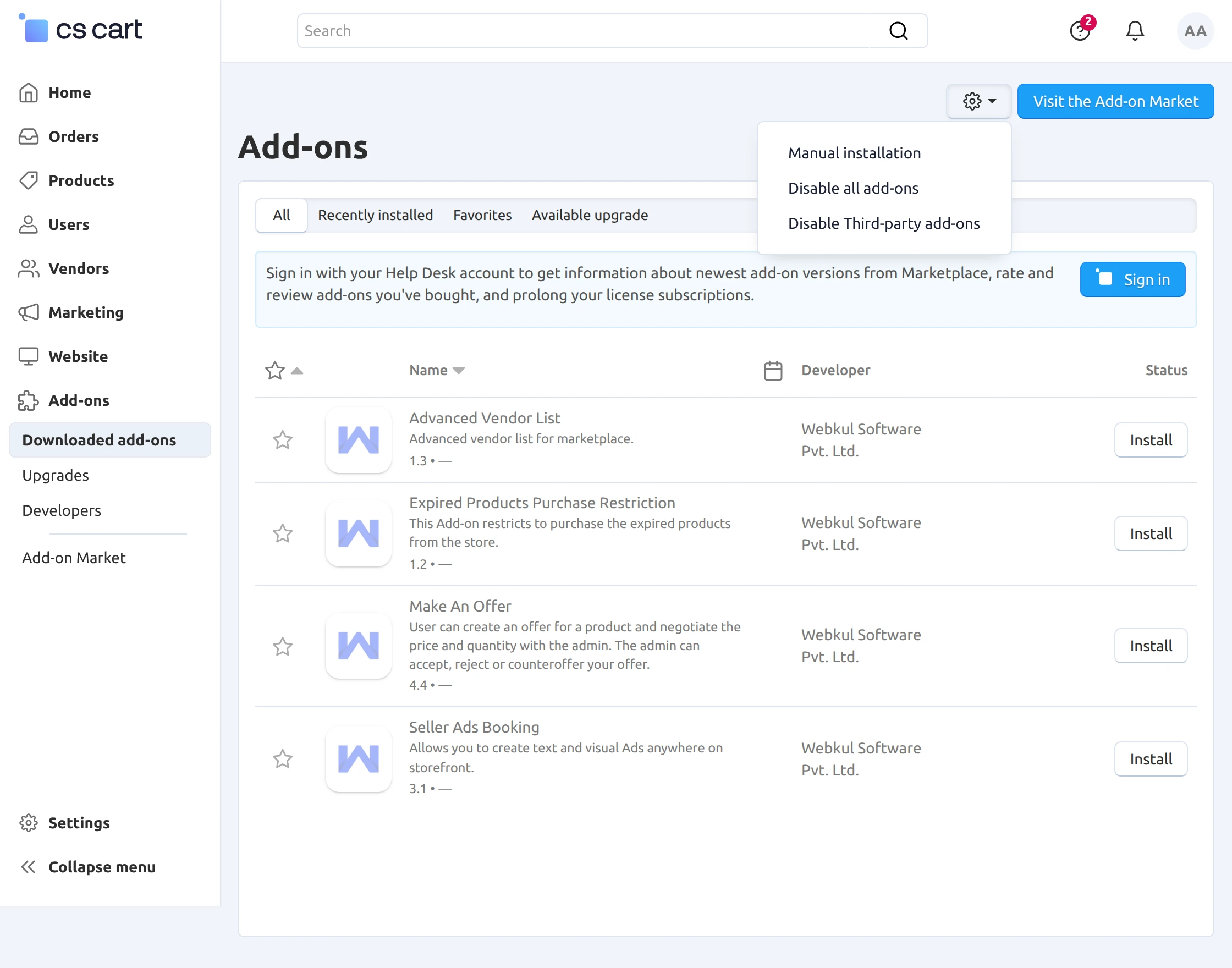Click the Advanced Vendor List add-on logo
The height and width of the screenshot is (968, 1232).
(358, 440)
